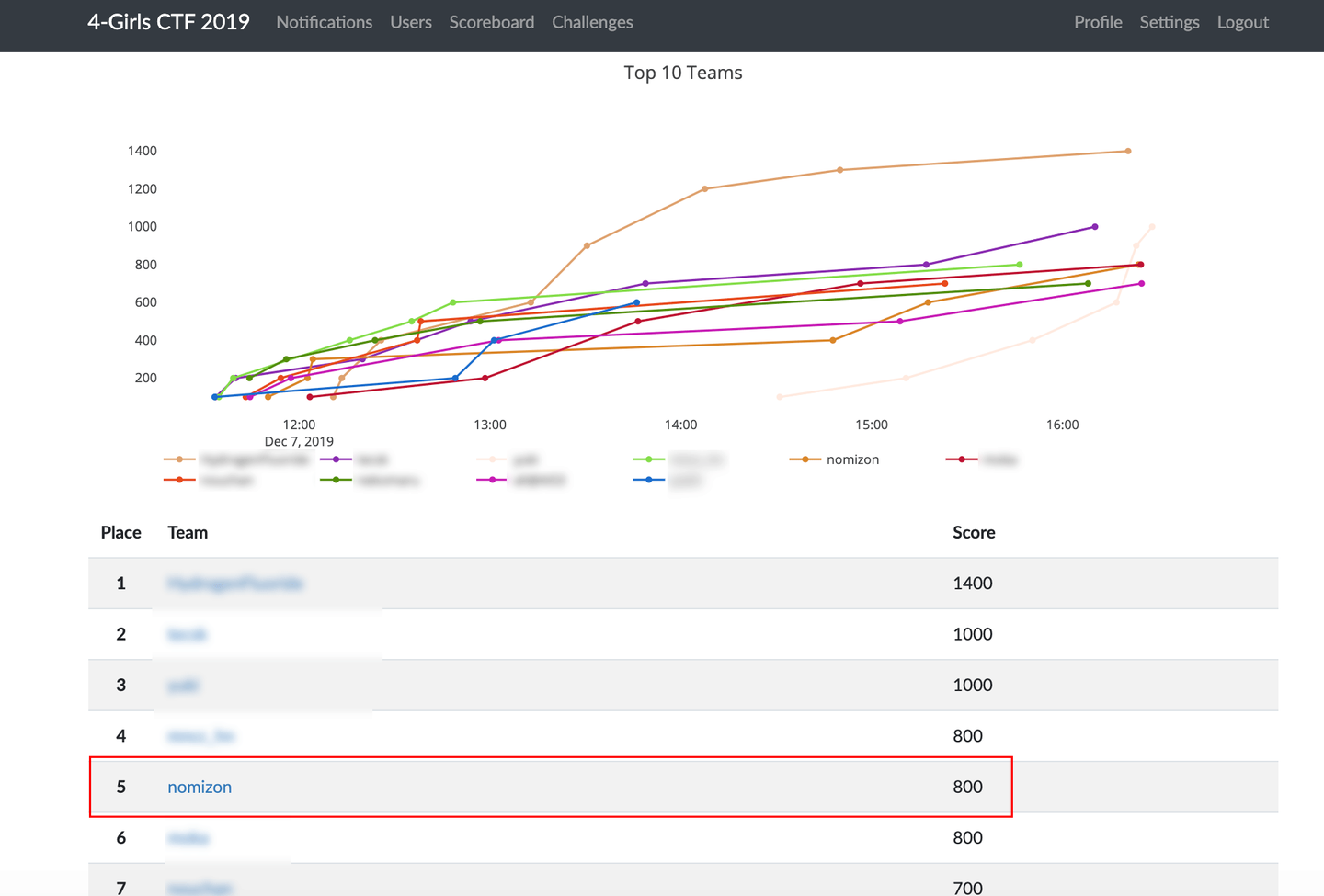
Task: Open the Notifications page
Action: (324, 22)
